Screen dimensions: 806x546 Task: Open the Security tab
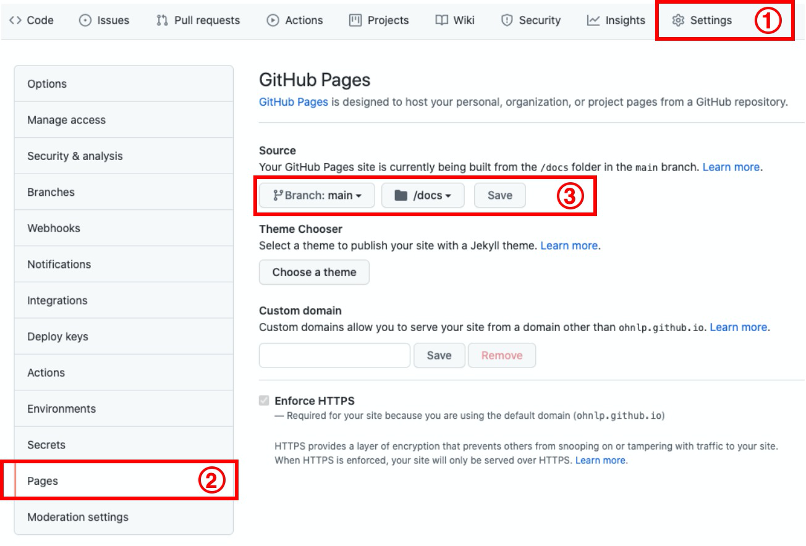(531, 20)
